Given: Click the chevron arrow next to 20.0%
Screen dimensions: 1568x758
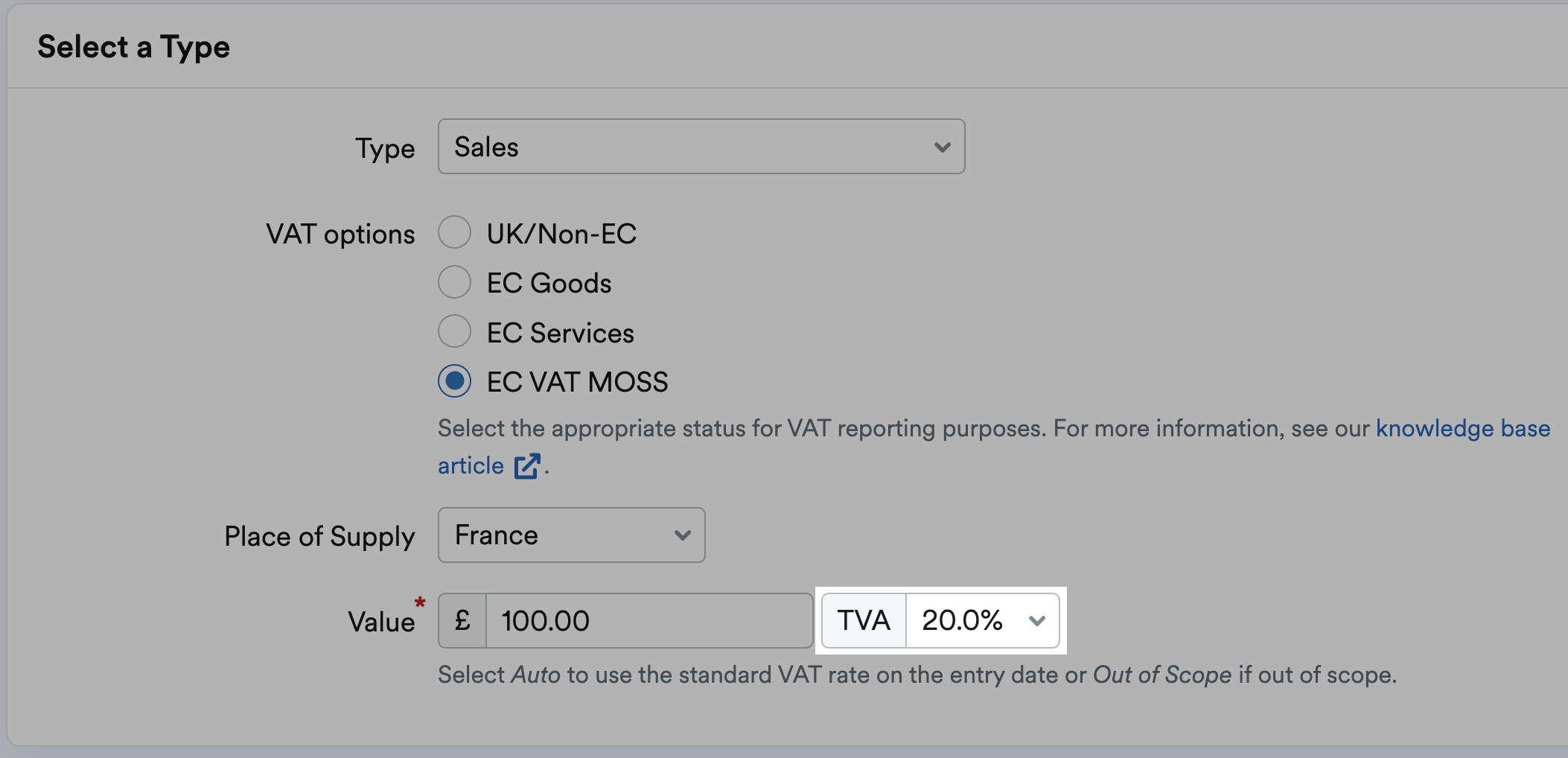Looking at the screenshot, I should coord(1036,621).
